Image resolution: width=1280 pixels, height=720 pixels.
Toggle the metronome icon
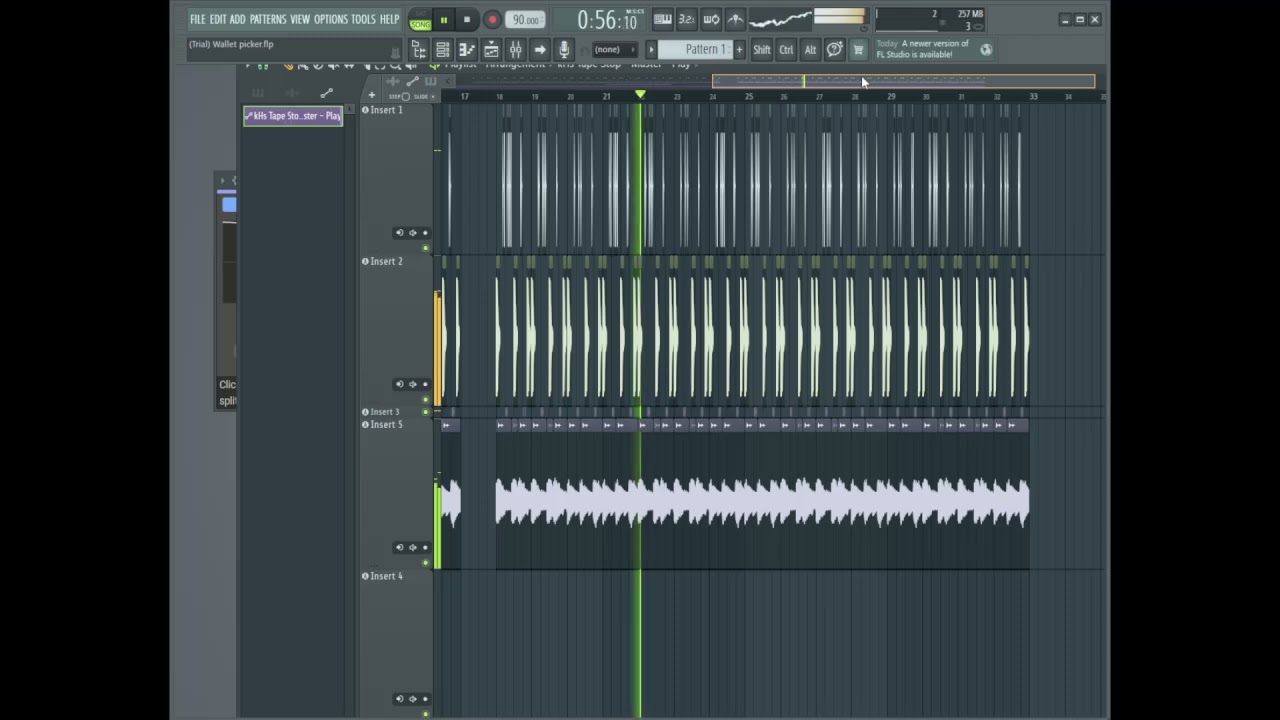(735, 19)
